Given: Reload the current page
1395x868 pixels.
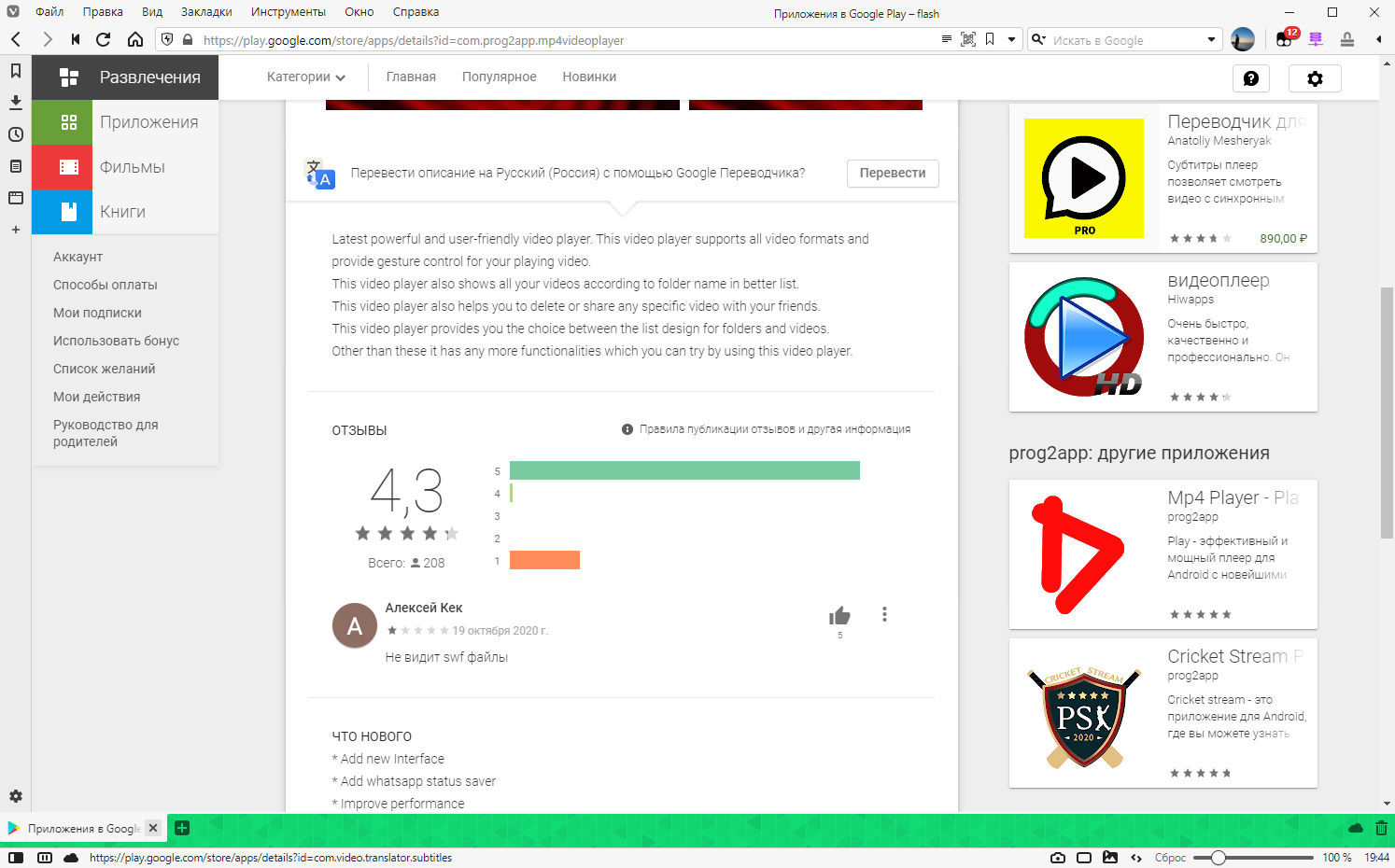Looking at the screenshot, I should (x=104, y=39).
